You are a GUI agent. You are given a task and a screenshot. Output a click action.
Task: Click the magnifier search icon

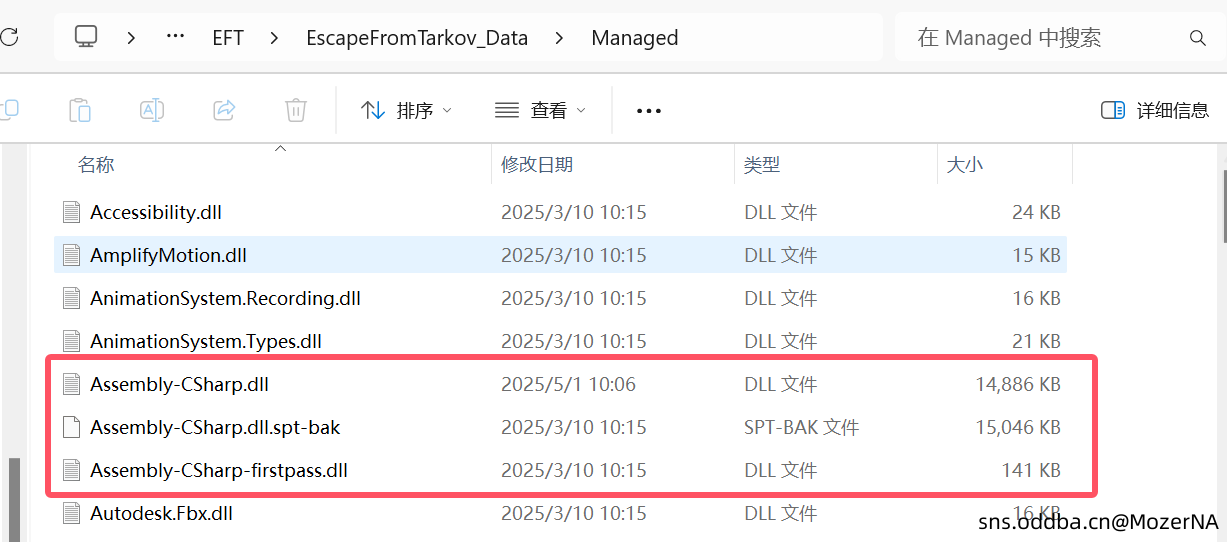[x=1197, y=38]
